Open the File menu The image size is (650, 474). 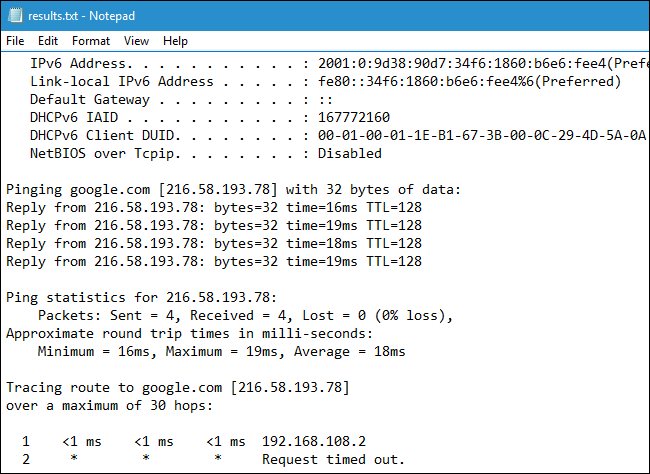(x=15, y=41)
